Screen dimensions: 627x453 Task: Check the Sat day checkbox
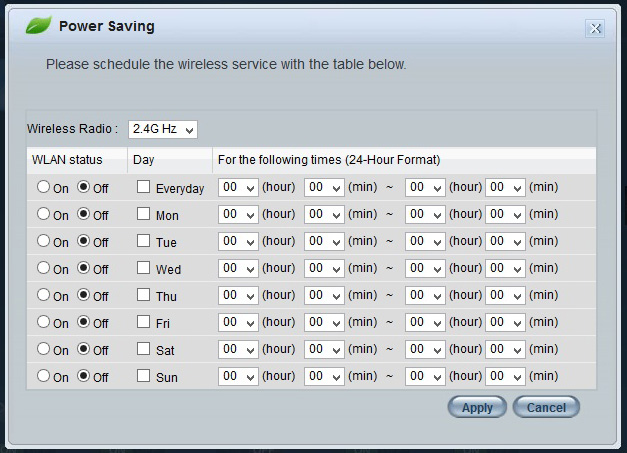[x=143, y=349]
